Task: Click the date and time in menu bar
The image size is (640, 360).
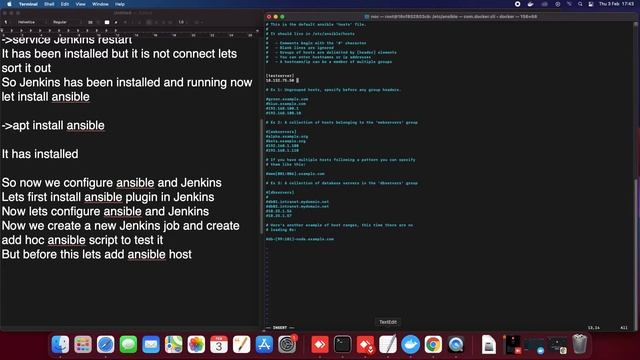Action: [616, 4]
